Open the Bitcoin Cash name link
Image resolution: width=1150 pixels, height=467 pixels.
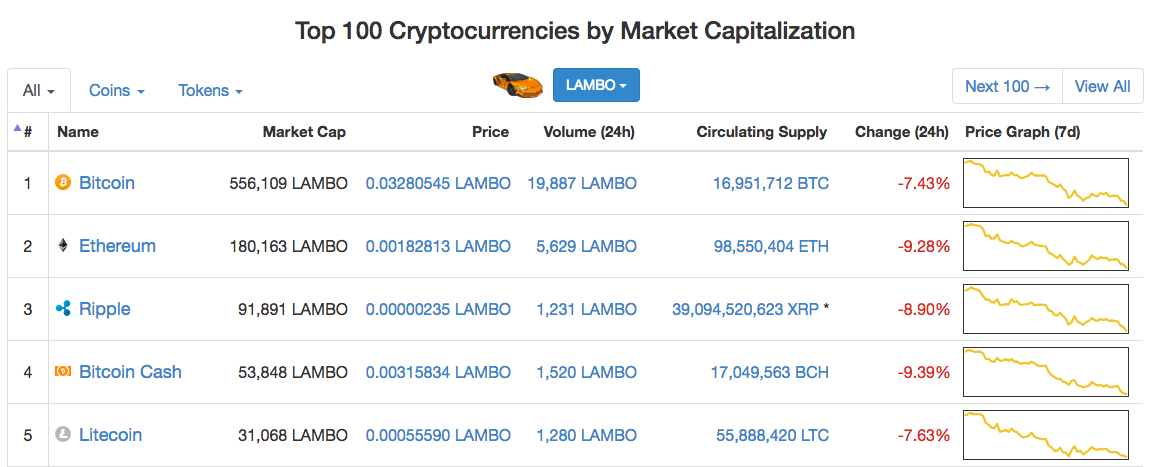coord(130,372)
